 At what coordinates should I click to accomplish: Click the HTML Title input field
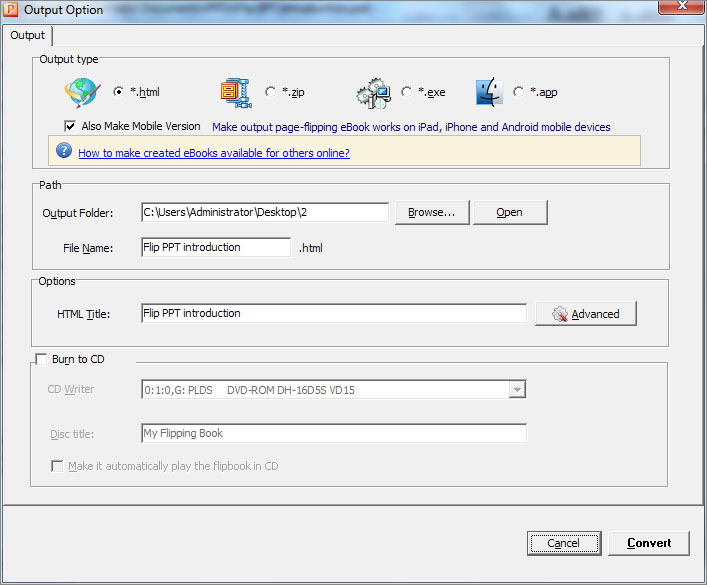click(334, 313)
